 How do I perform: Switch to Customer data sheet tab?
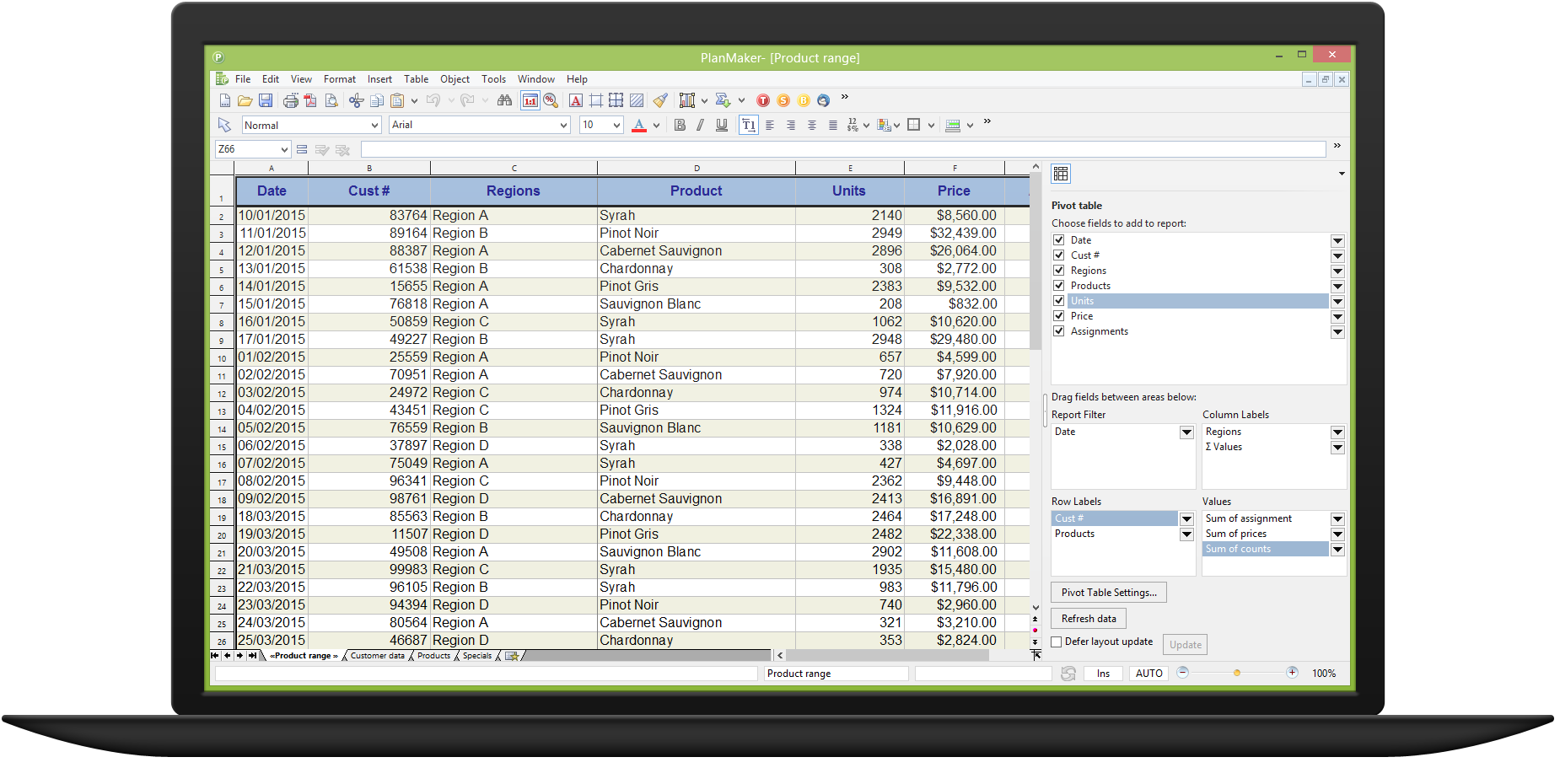click(377, 656)
